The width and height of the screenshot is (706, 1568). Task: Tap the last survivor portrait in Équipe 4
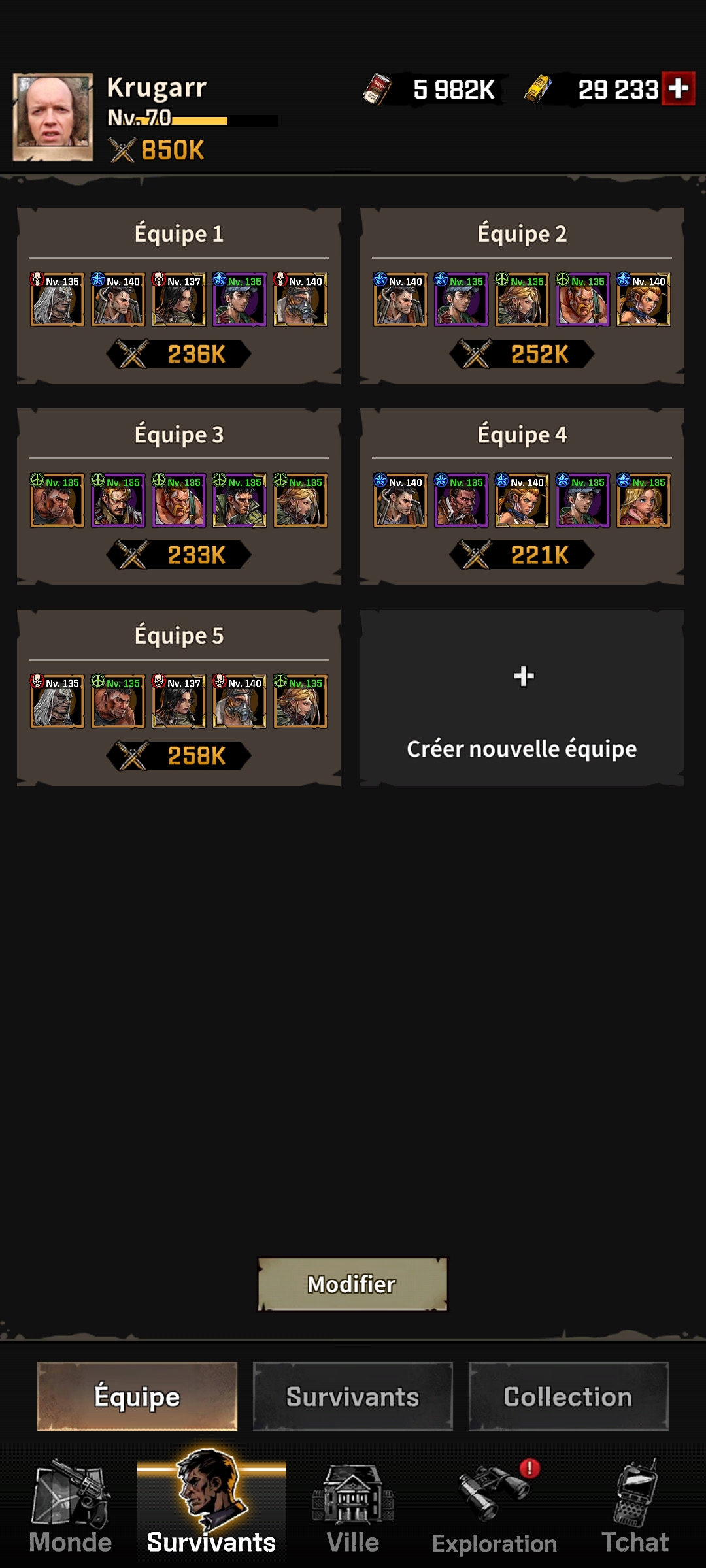click(643, 500)
